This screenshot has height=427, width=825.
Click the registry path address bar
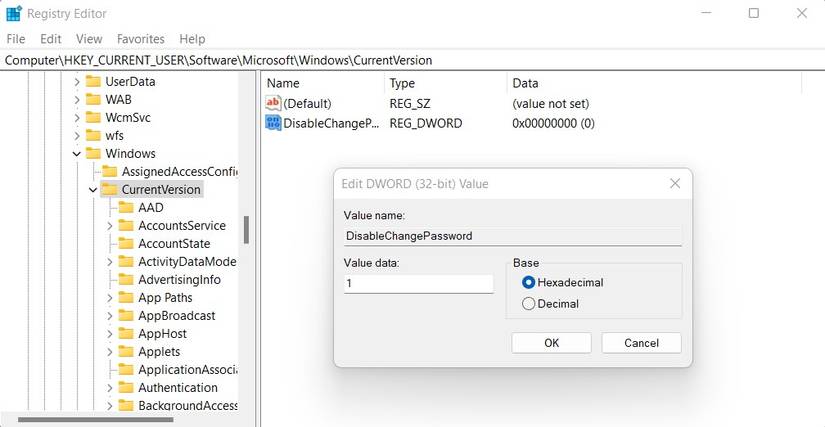click(412, 60)
